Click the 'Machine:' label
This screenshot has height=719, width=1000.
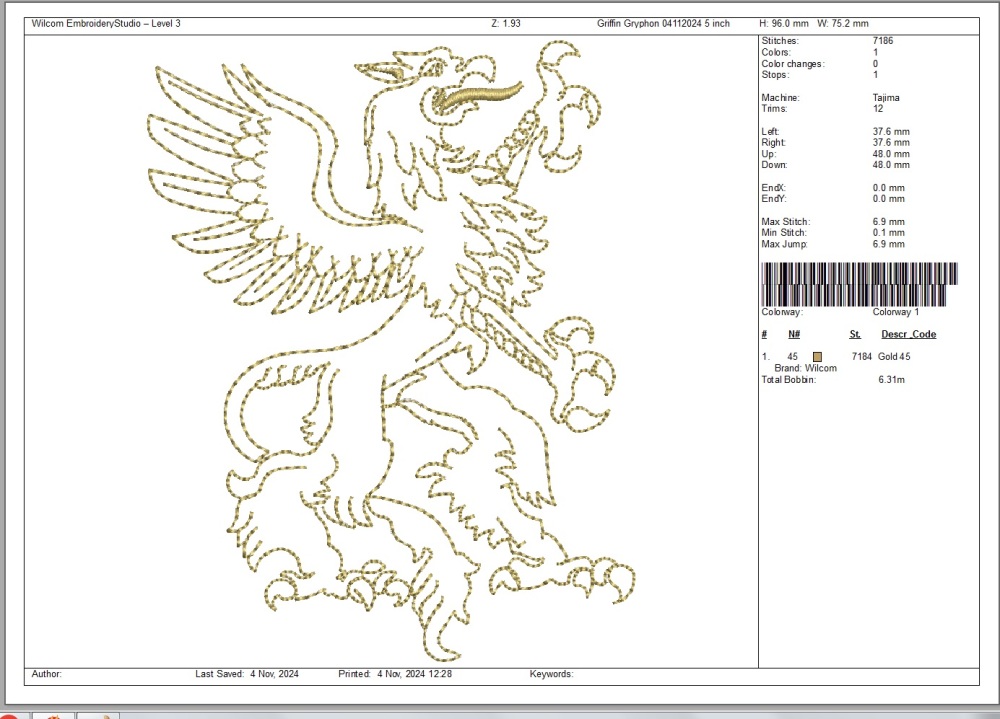781,98
